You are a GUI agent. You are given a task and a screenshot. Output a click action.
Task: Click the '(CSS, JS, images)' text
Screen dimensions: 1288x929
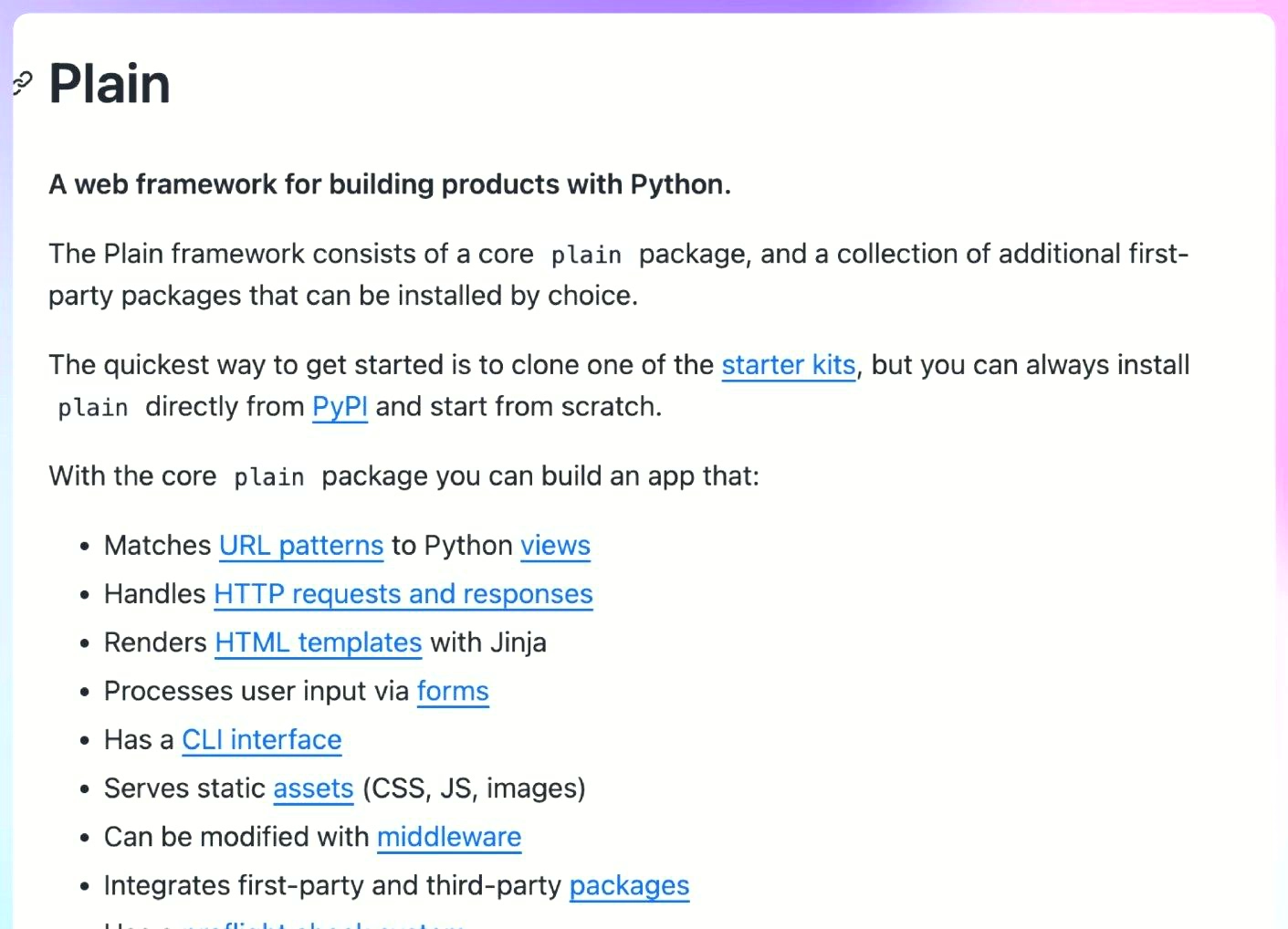coord(474,788)
